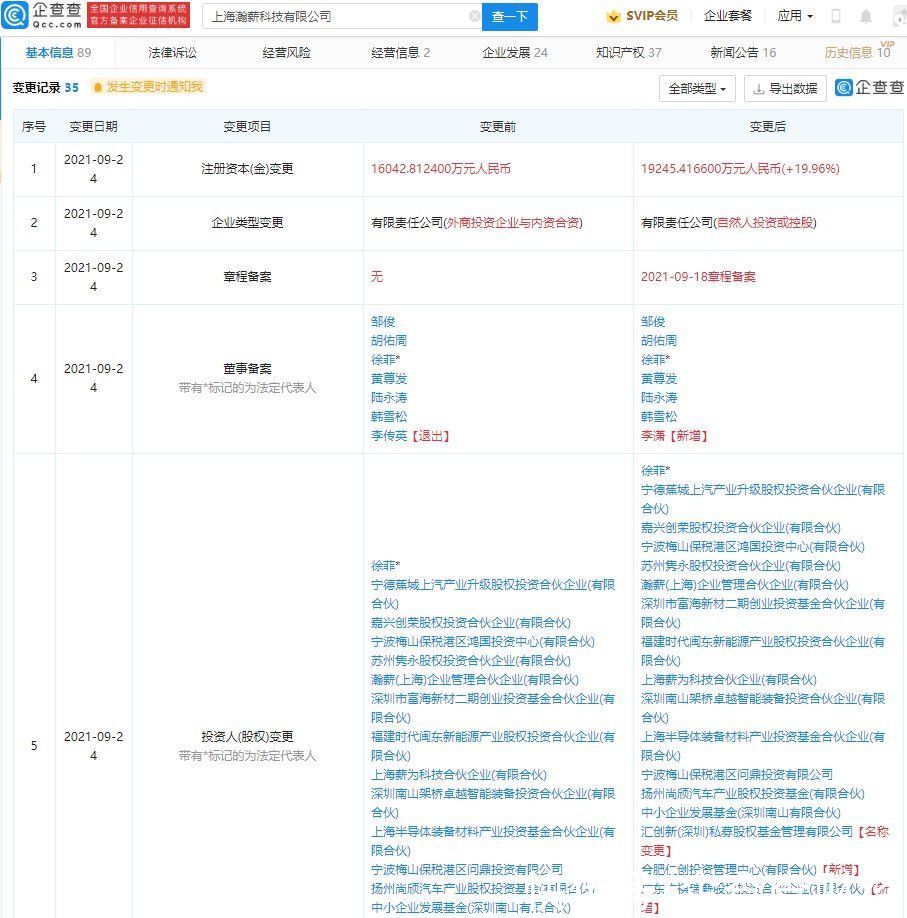The height and width of the screenshot is (918, 907).
Task: Click the 19245.416600万元人民币(+19.96%) value
Action: [x=740, y=169]
